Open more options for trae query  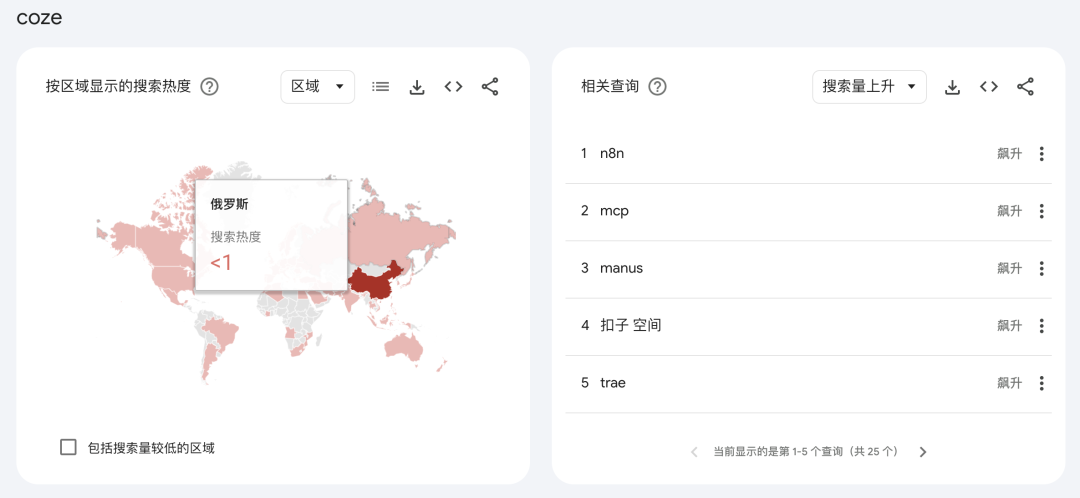(1041, 383)
